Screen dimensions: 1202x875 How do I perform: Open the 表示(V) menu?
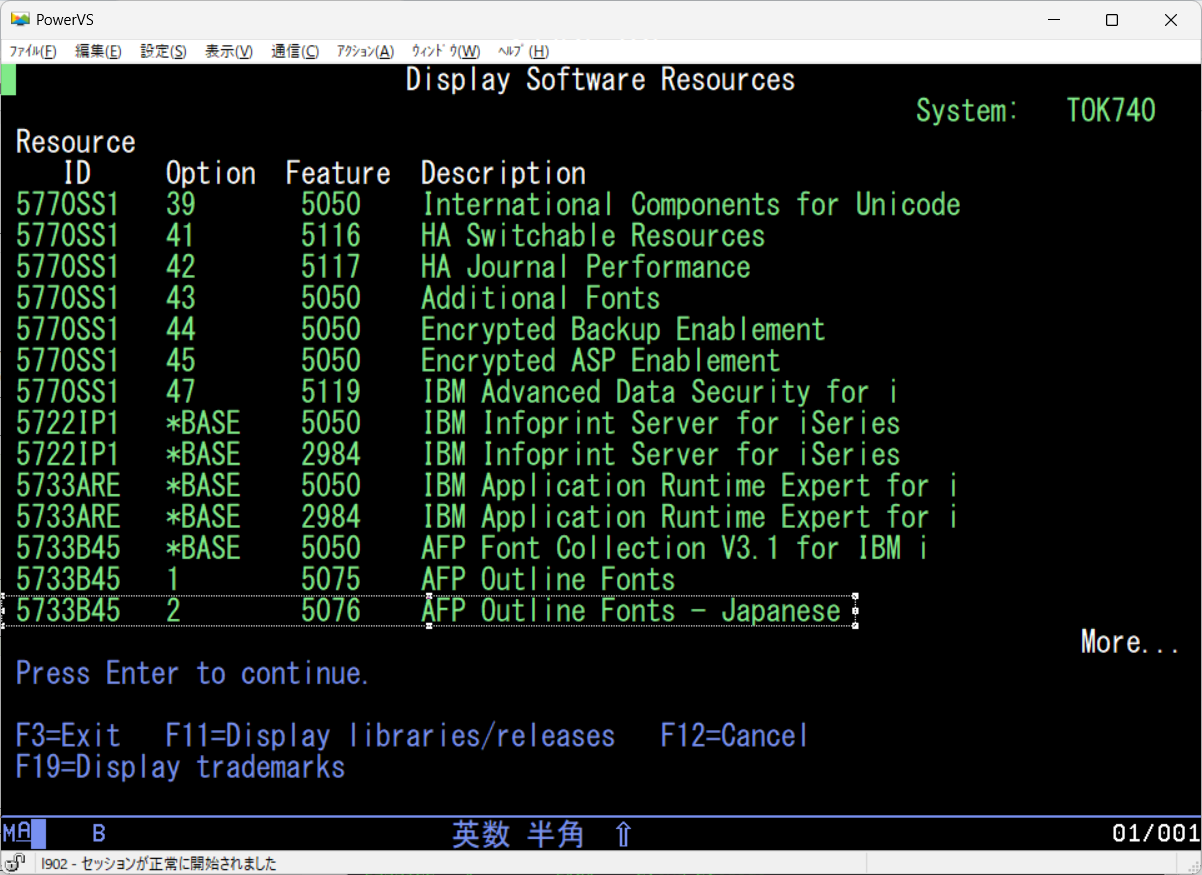(228, 52)
